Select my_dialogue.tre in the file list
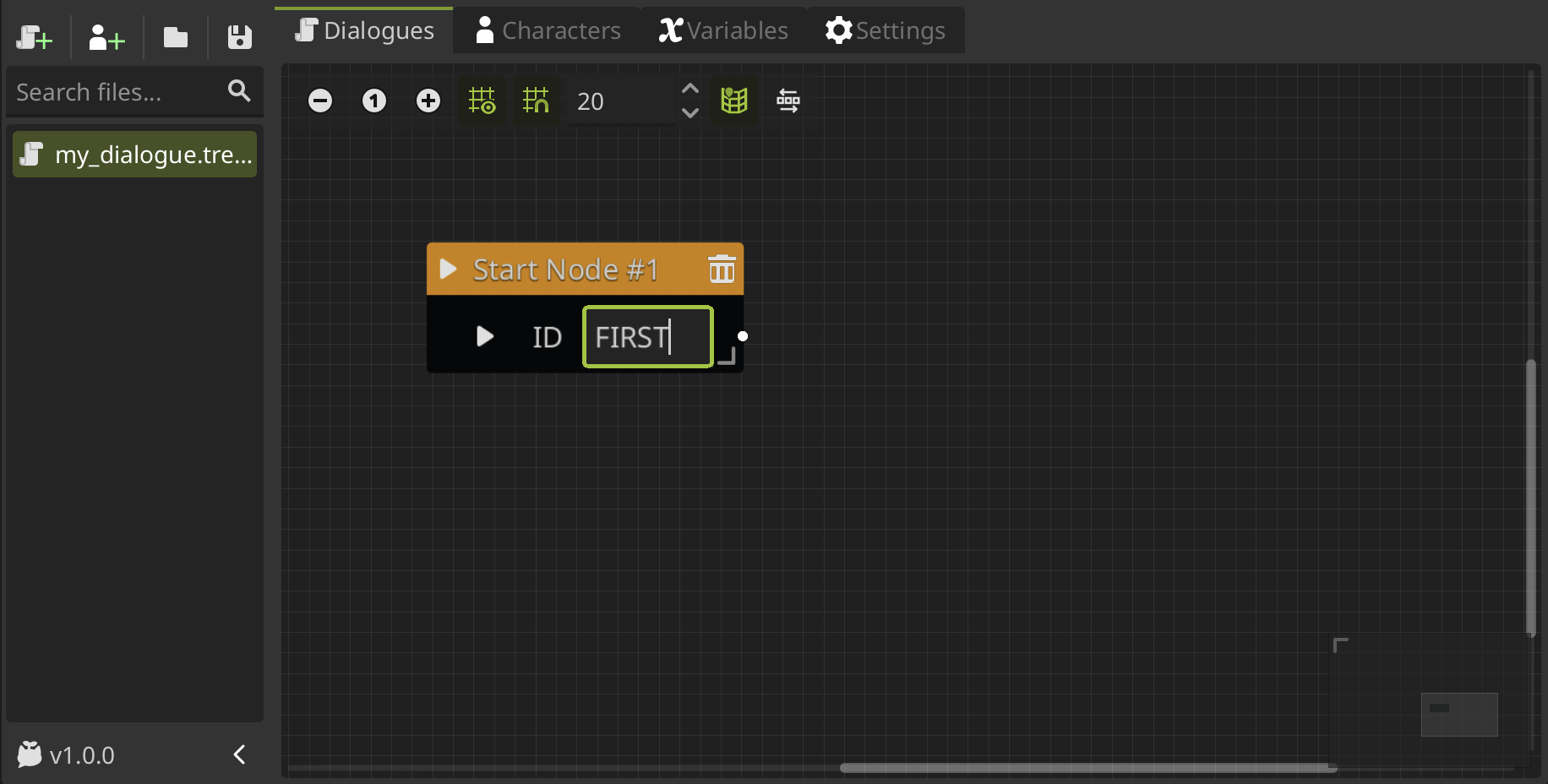 pyautogui.click(x=134, y=154)
